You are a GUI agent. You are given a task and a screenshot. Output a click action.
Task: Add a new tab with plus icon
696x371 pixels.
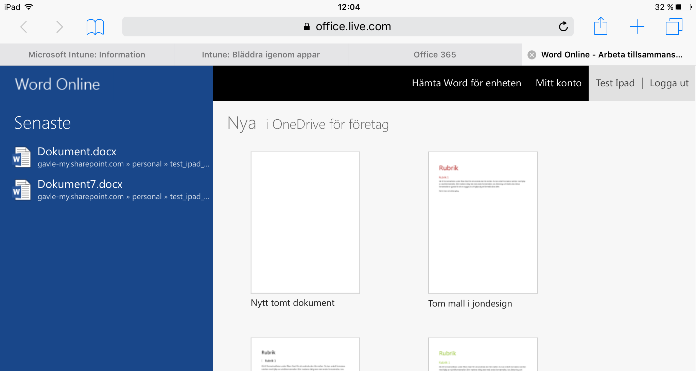click(637, 27)
